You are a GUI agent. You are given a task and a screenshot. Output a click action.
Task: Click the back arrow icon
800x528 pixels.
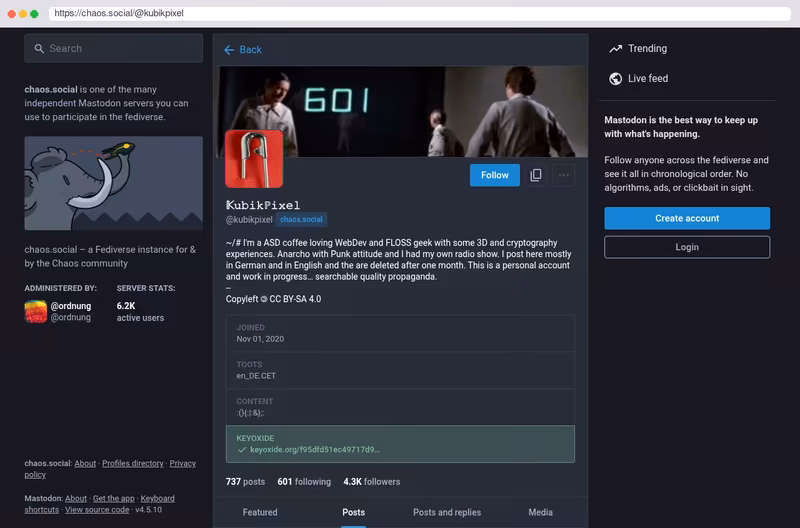click(229, 49)
